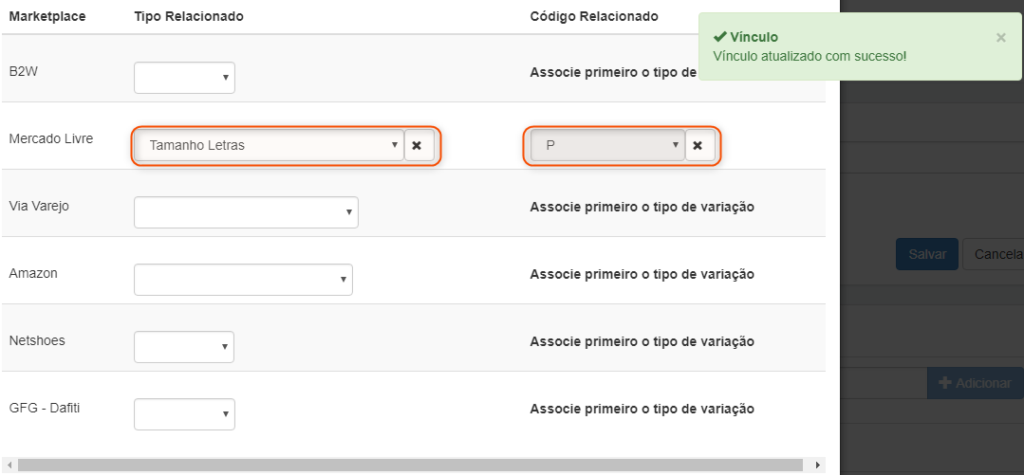This screenshot has width=1024, height=475.
Task: Dismiss the Vínculo success notification
Action: pyautogui.click(x=1000, y=38)
